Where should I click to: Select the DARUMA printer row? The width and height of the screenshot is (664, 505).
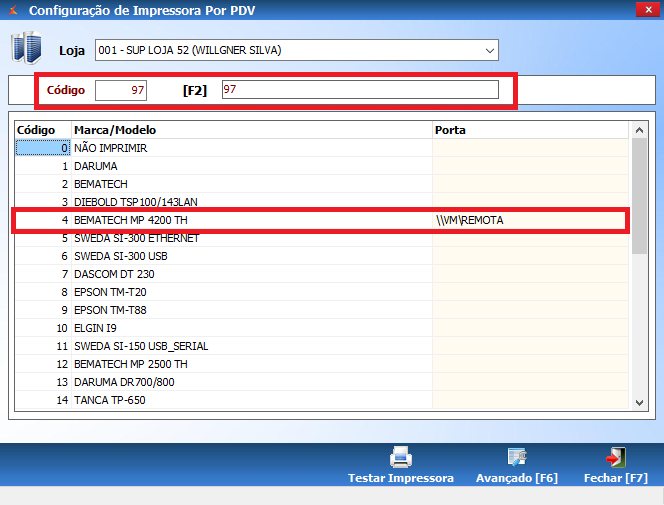pyautogui.click(x=322, y=166)
